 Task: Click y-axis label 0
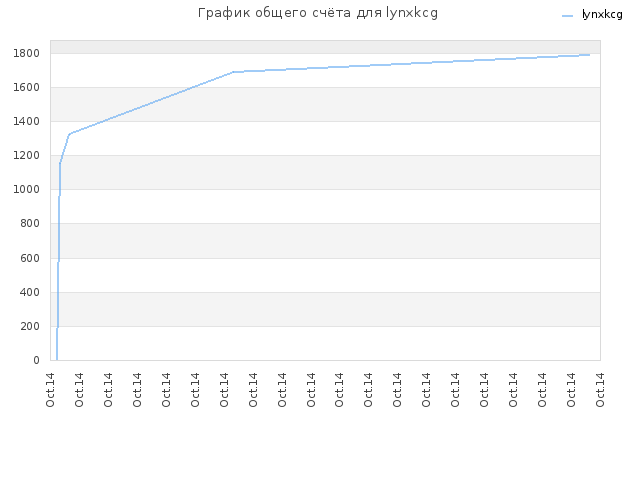[x=36, y=360]
